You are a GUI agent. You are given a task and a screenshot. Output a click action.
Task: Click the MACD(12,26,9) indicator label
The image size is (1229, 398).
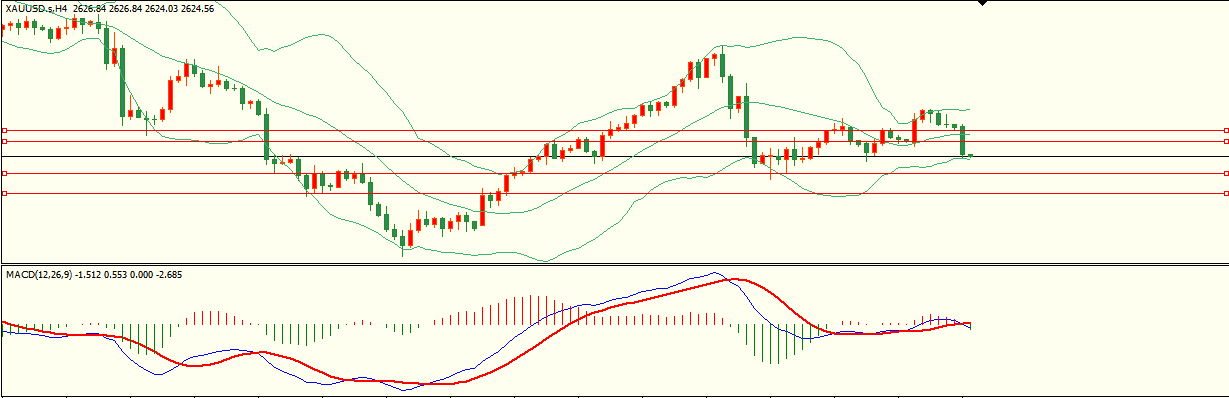(39, 274)
